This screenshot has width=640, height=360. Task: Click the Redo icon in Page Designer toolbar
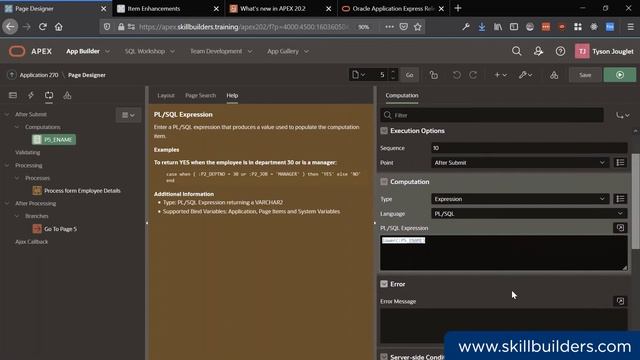click(x=473, y=75)
